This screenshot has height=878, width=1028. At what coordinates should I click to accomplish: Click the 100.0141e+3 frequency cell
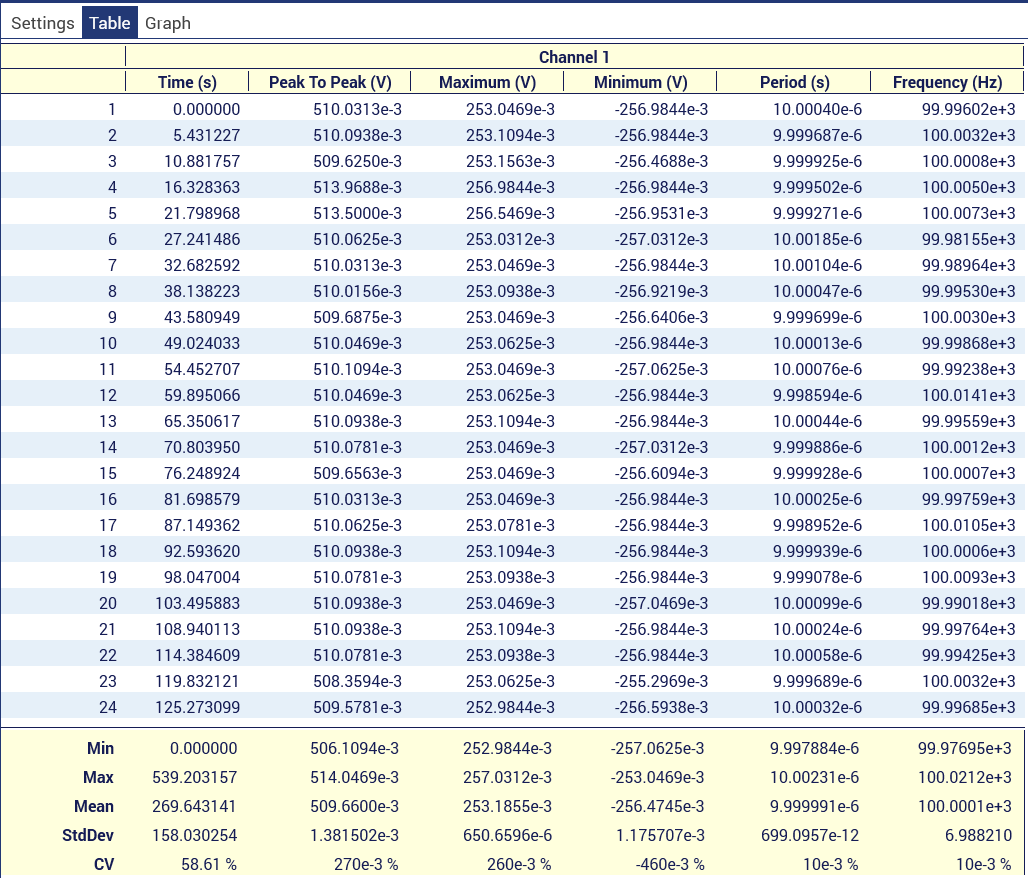(968, 395)
